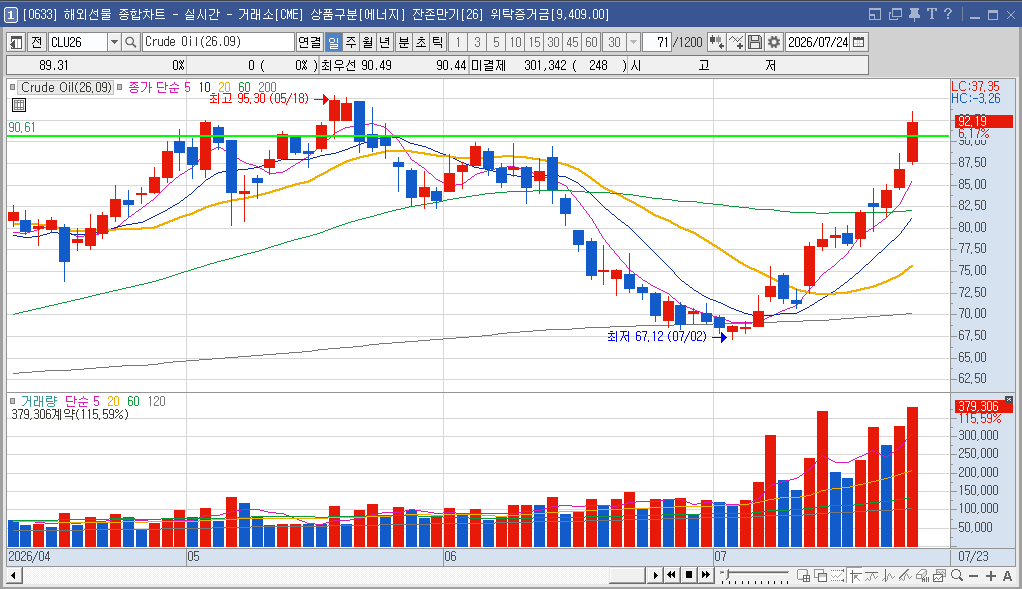Click the CLU26 symbol code field
Screen dimensions: 1022x589
[78, 42]
